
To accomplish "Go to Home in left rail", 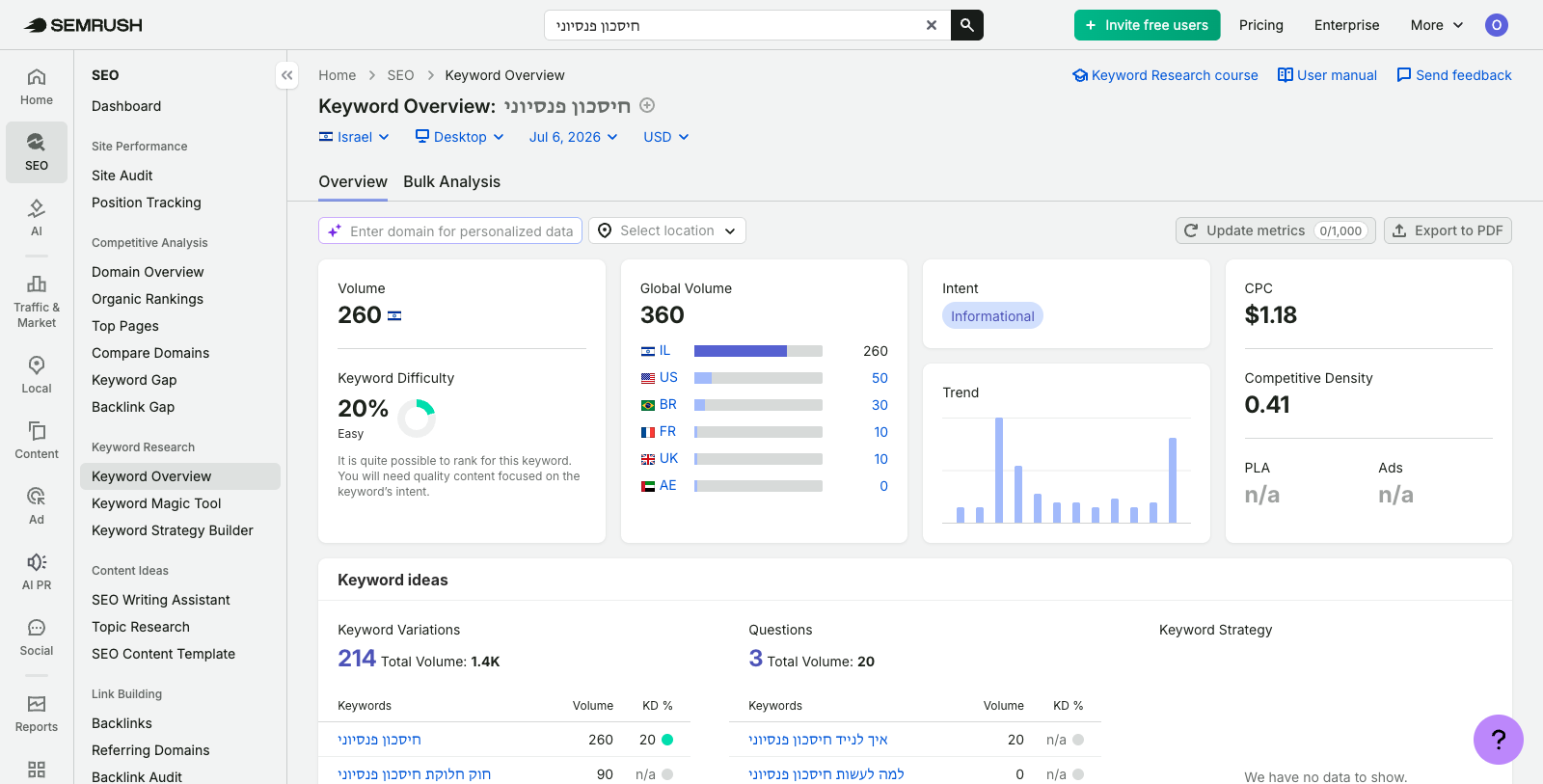I will pos(37,87).
